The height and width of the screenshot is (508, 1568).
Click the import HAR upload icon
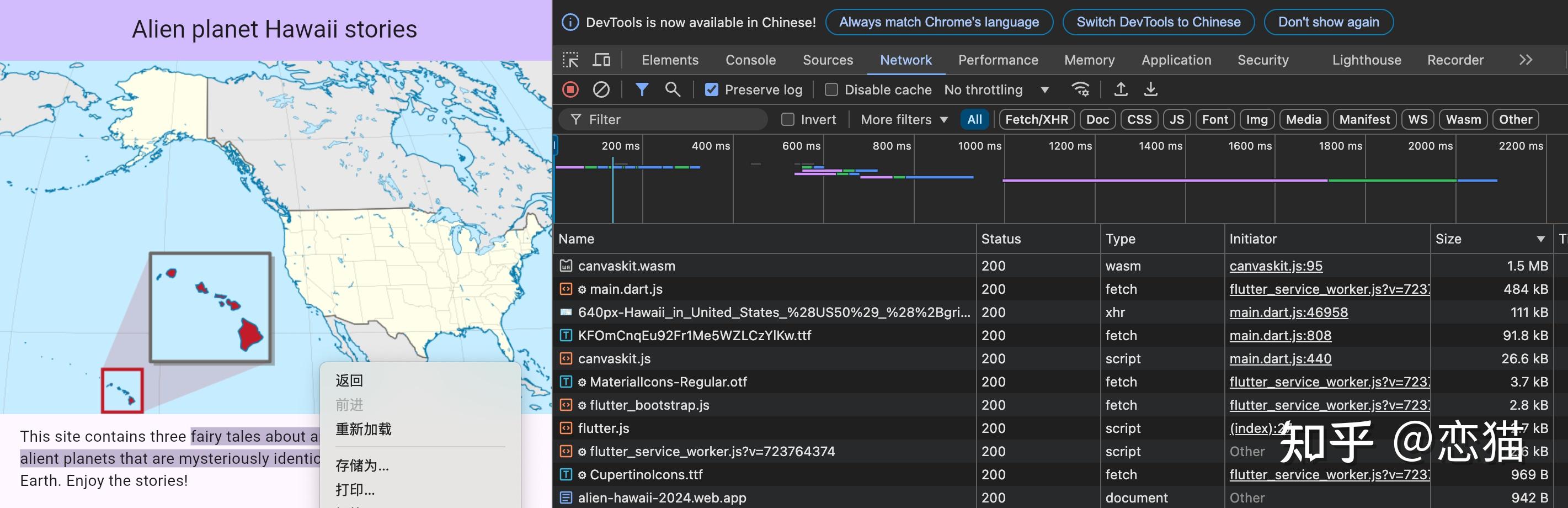1120,89
